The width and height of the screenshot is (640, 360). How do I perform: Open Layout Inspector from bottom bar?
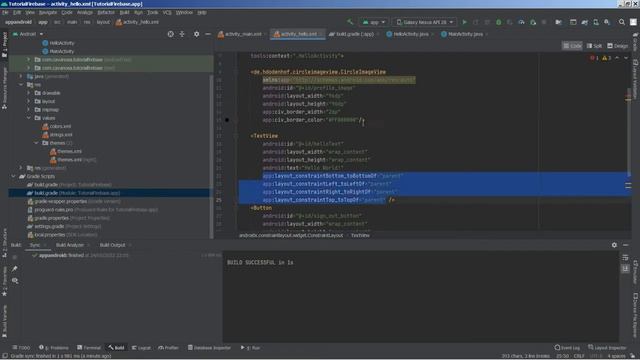(607, 348)
